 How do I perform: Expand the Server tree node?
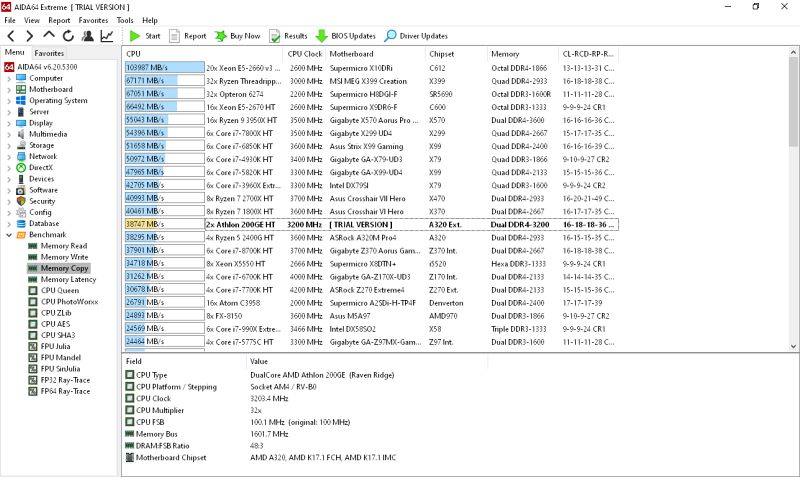click(x=9, y=112)
